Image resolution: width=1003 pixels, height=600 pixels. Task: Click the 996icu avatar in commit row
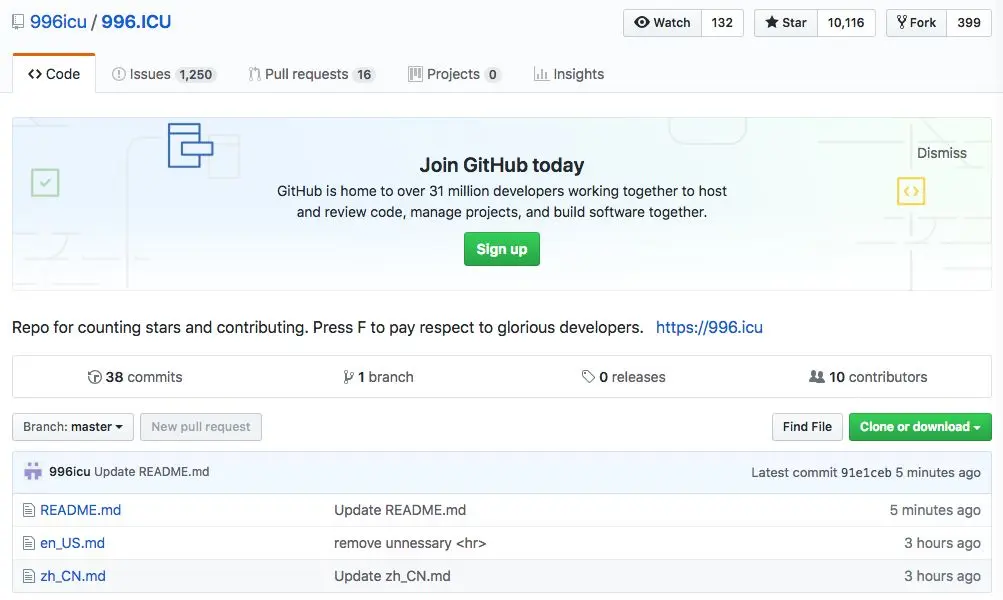tap(33, 471)
